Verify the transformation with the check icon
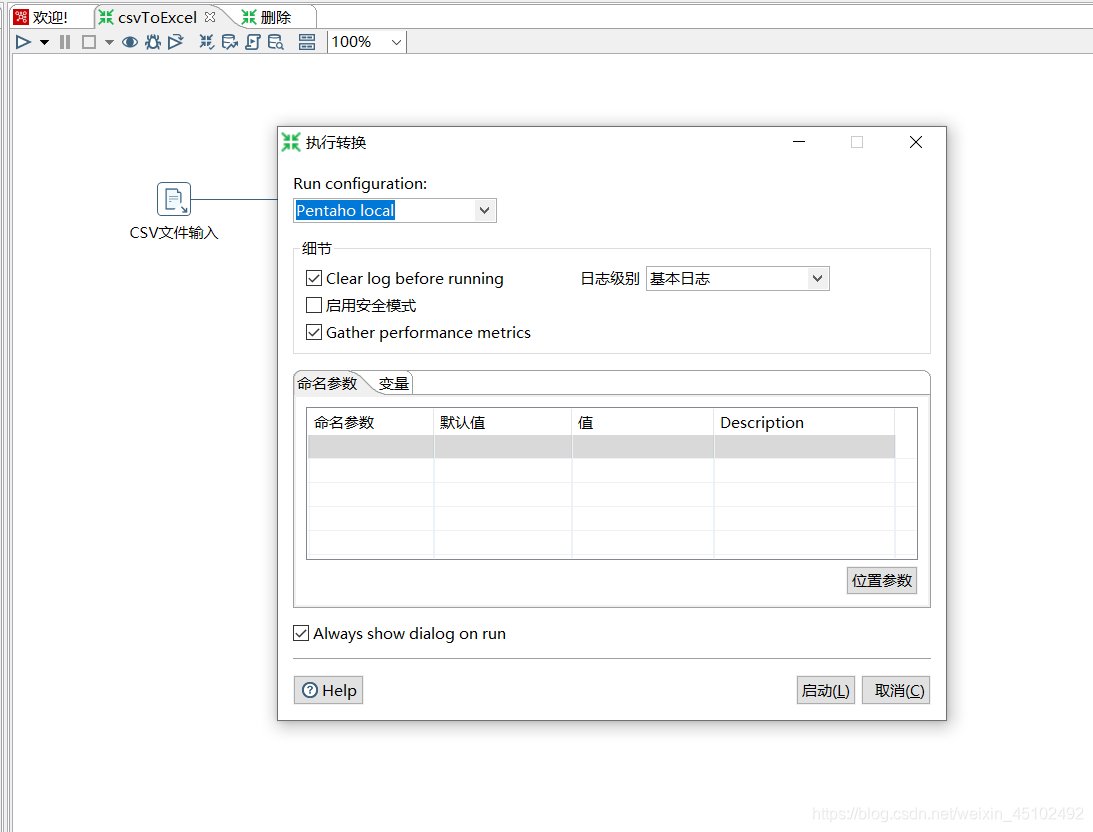1093x832 pixels. click(206, 42)
